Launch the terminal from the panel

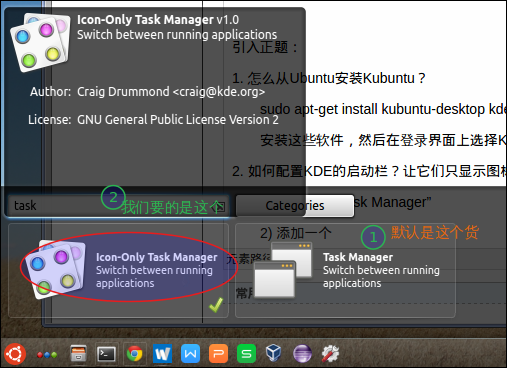coord(106,354)
